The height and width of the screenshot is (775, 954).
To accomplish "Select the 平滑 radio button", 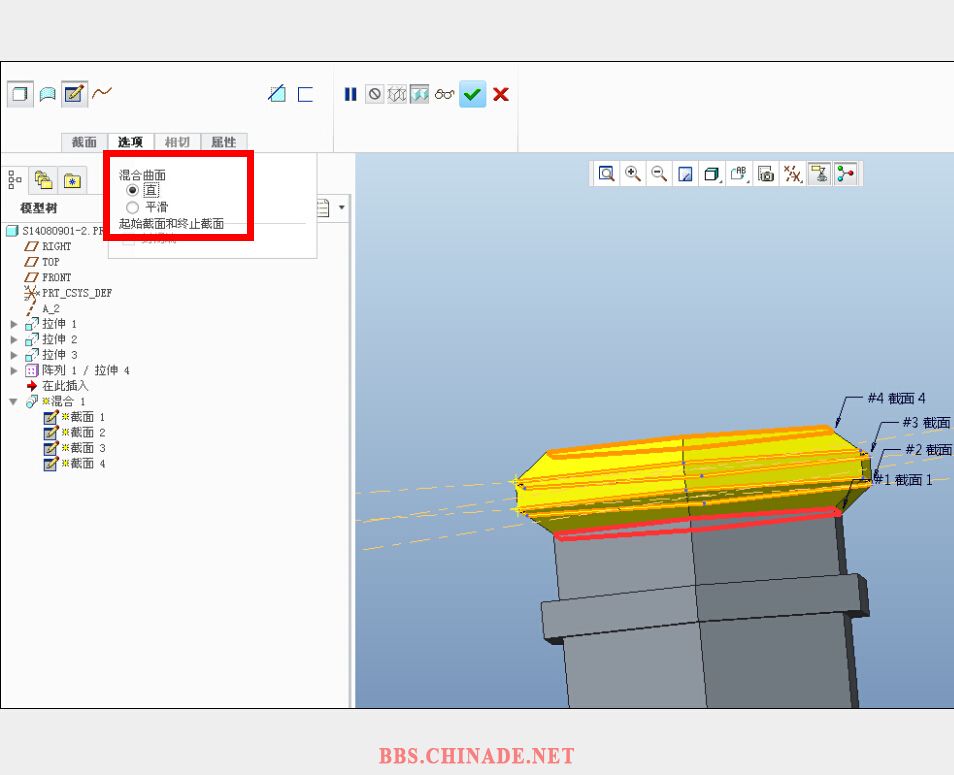I will (133, 207).
